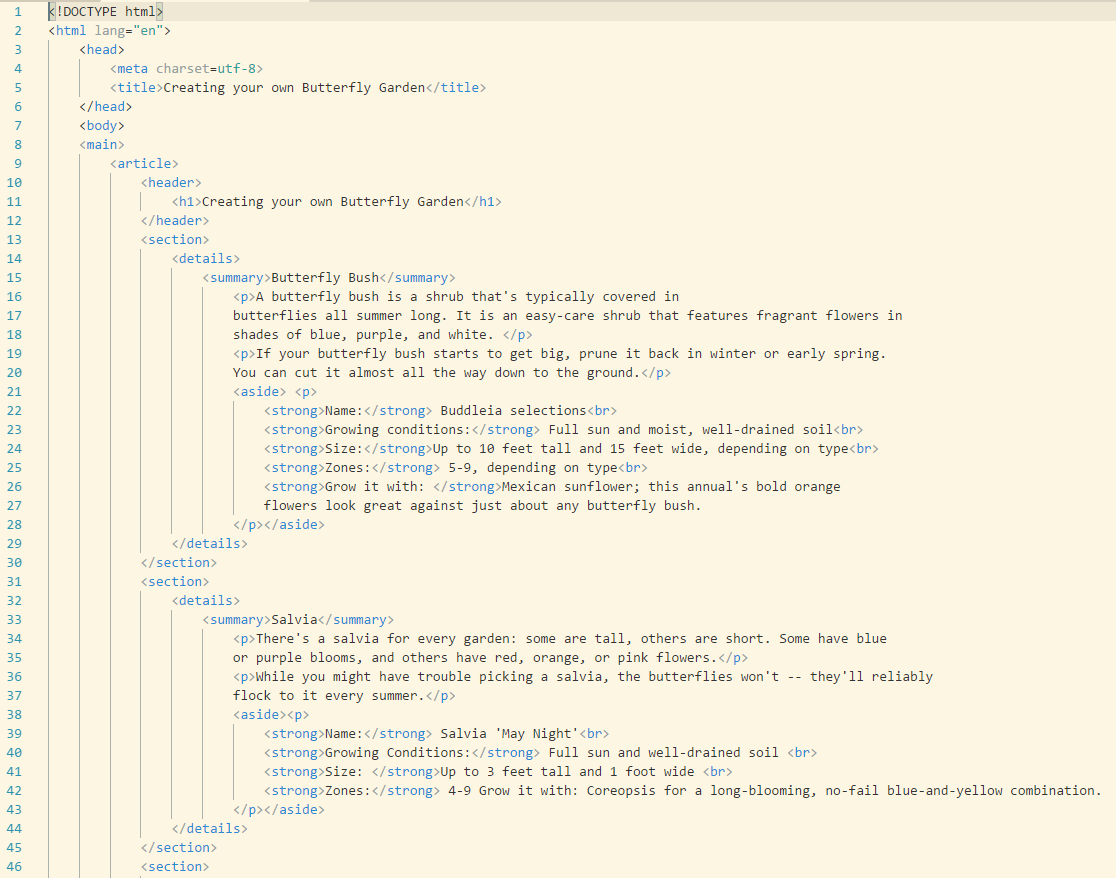Click the closing /header tag on line 12

point(175,221)
